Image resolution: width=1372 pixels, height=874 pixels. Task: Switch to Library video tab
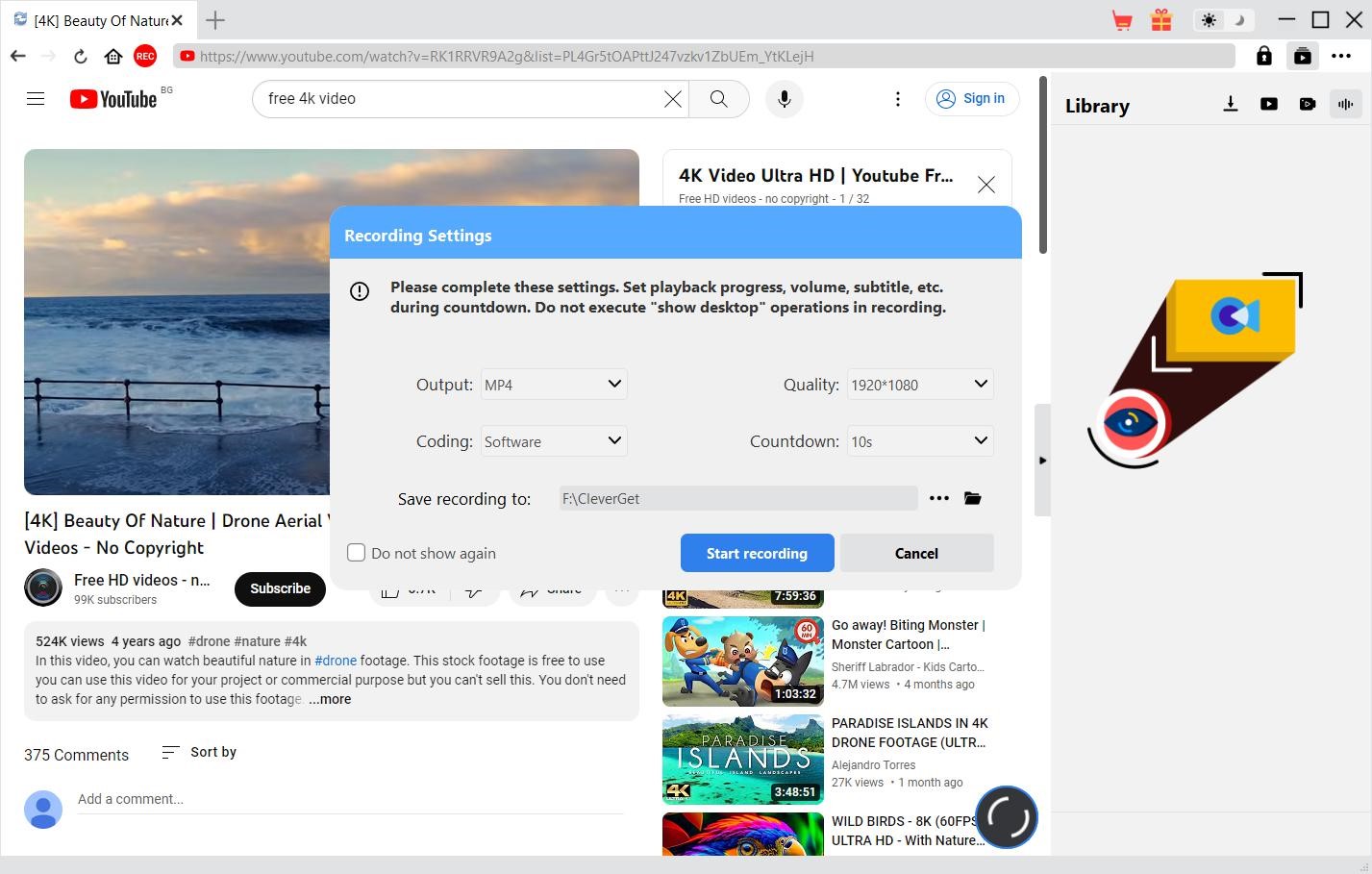point(1269,104)
